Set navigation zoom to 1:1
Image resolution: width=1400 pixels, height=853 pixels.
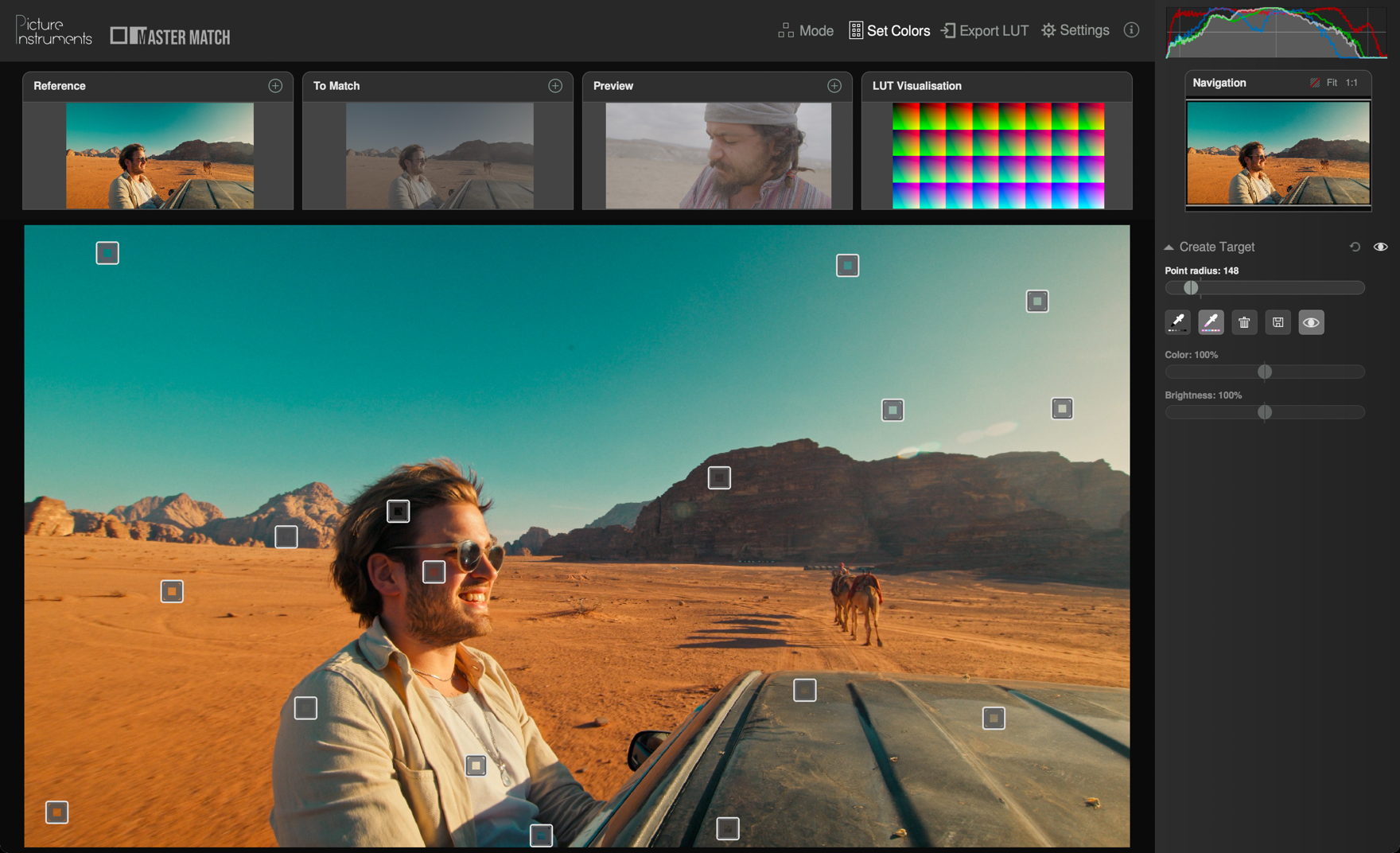(1351, 83)
